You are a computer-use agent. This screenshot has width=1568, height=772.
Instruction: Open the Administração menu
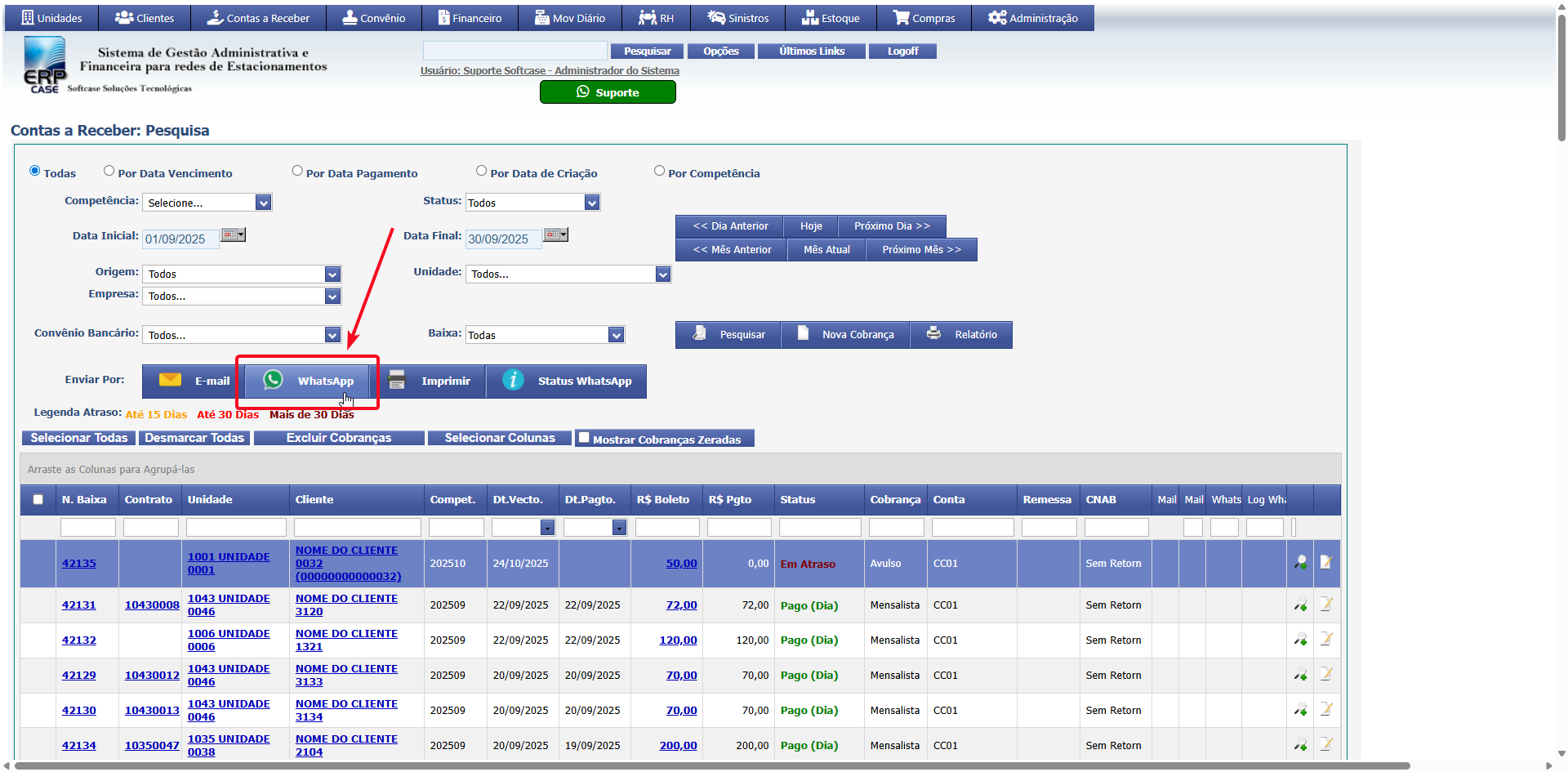(x=1032, y=18)
